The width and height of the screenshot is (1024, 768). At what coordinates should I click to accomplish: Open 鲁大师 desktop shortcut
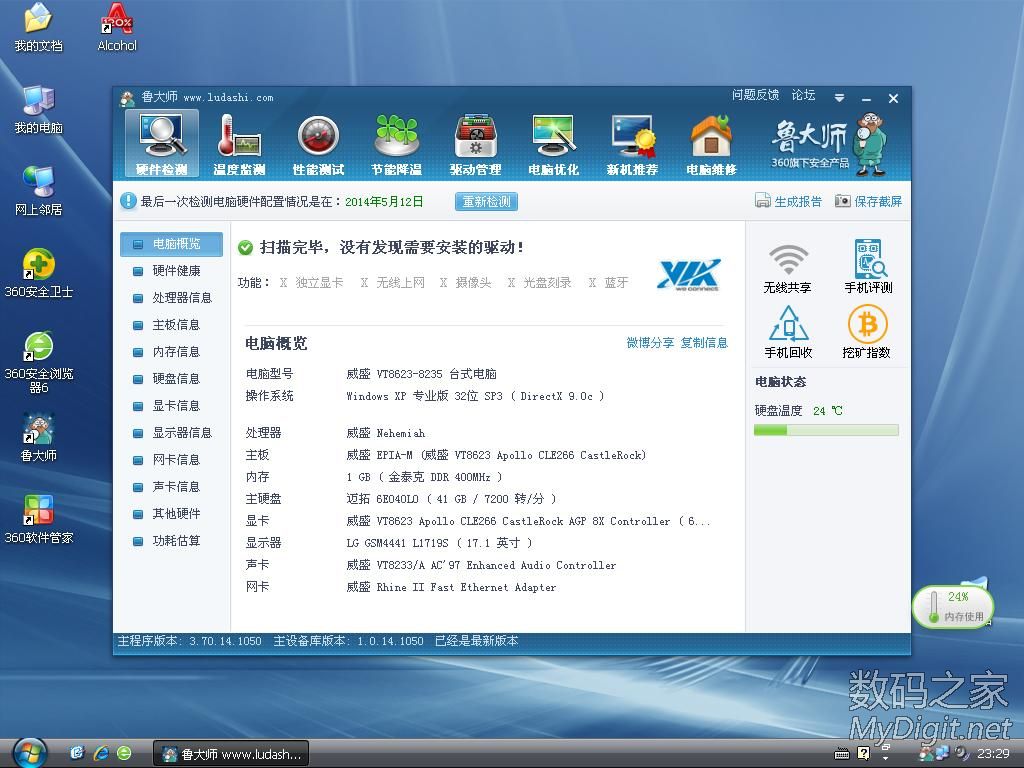click(39, 438)
